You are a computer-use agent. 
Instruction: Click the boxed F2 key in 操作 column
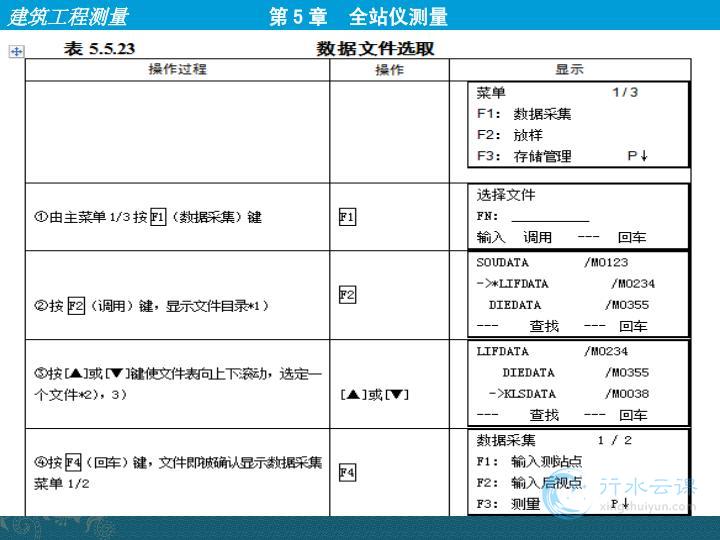pyautogui.click(x=347, y=295)
